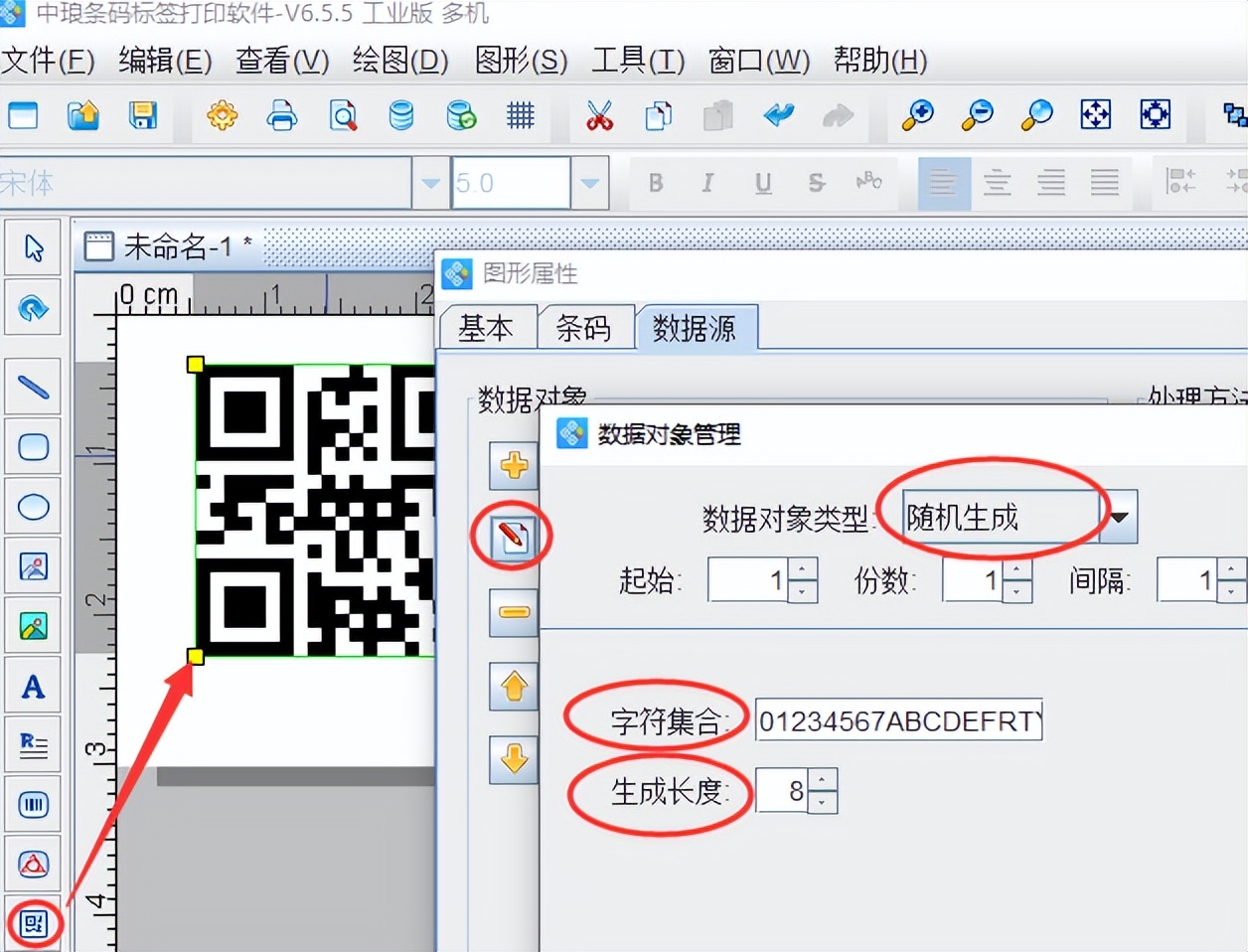Click the fit-to-window zoom icon

(x=1096, y=116)
